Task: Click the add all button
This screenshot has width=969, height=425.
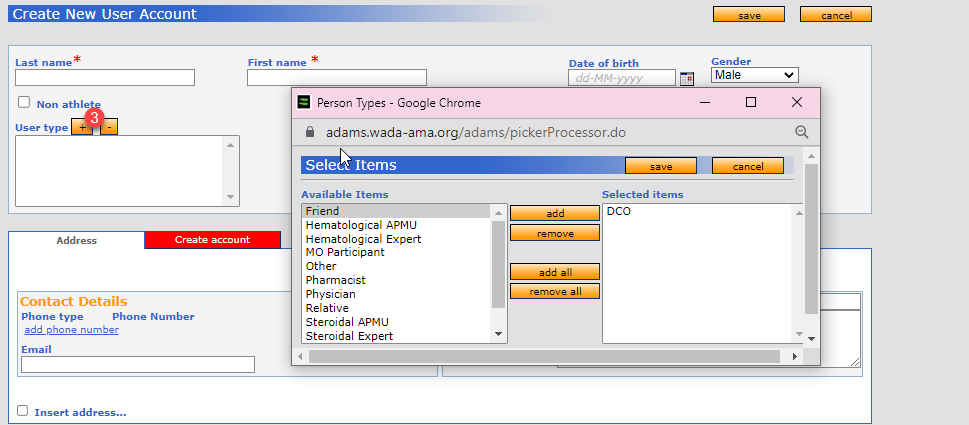Action: pos(555,272)
